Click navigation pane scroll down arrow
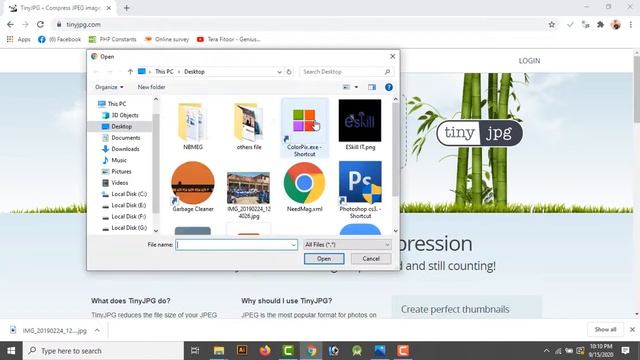 156,231
